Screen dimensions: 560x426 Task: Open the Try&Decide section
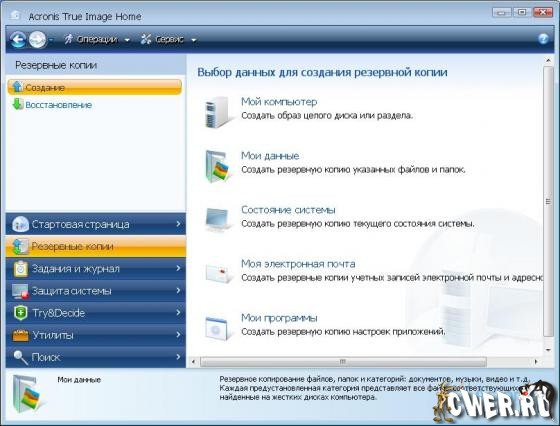96,313
